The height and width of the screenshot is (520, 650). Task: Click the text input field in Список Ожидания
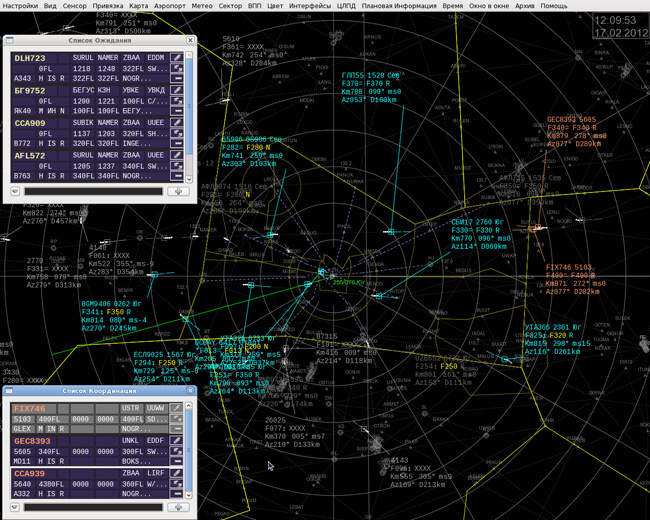pos(93,191)
